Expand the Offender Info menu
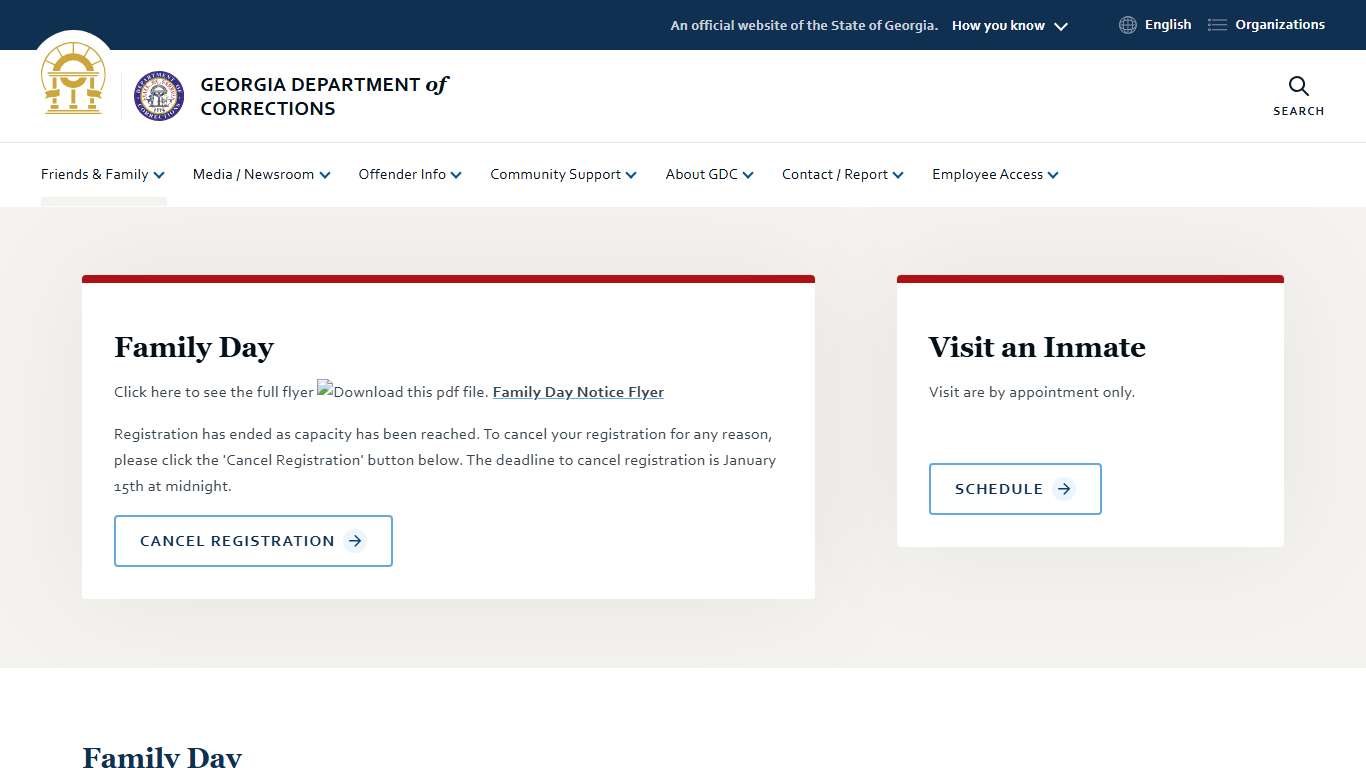 click(x=410, y=174)
